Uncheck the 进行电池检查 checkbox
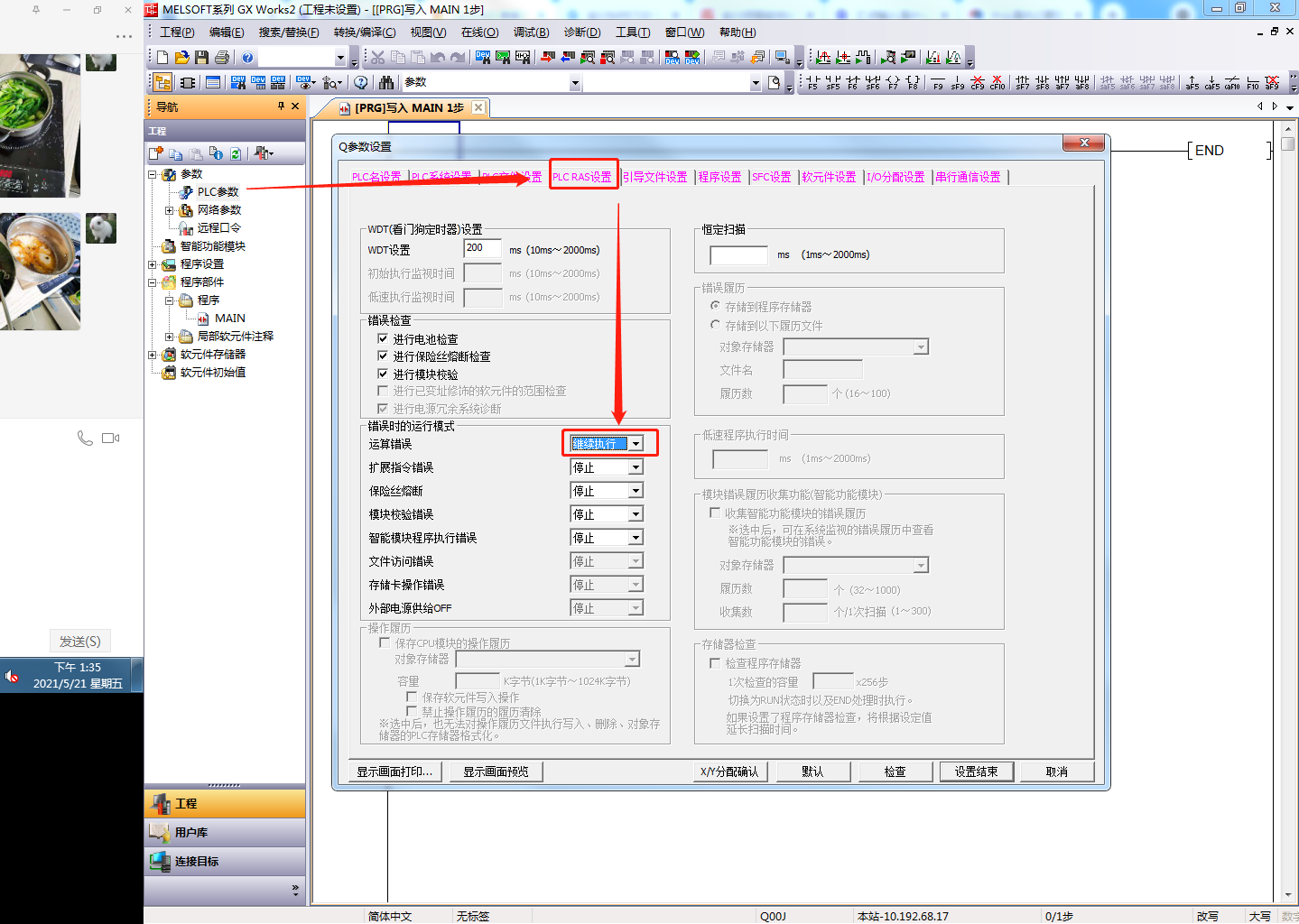The height and width of the screenshot is (924, 1299). pyautogui.click(x=383, y=338)
